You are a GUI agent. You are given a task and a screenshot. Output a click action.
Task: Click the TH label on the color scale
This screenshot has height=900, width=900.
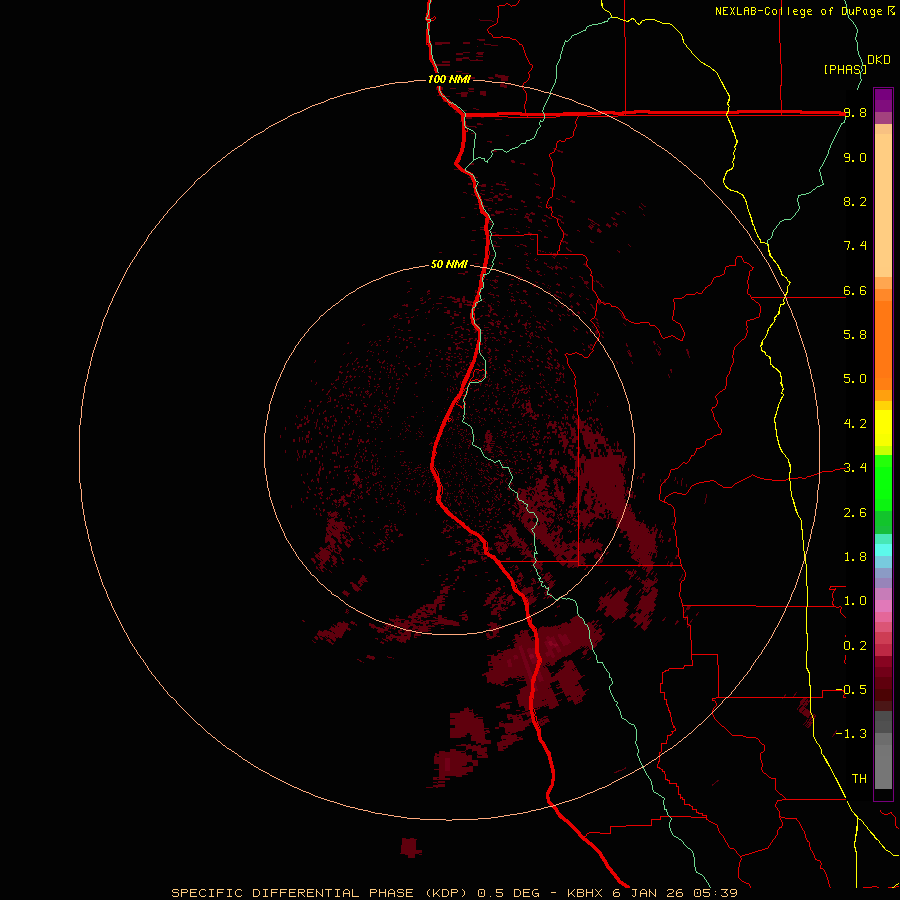(859, 779)
